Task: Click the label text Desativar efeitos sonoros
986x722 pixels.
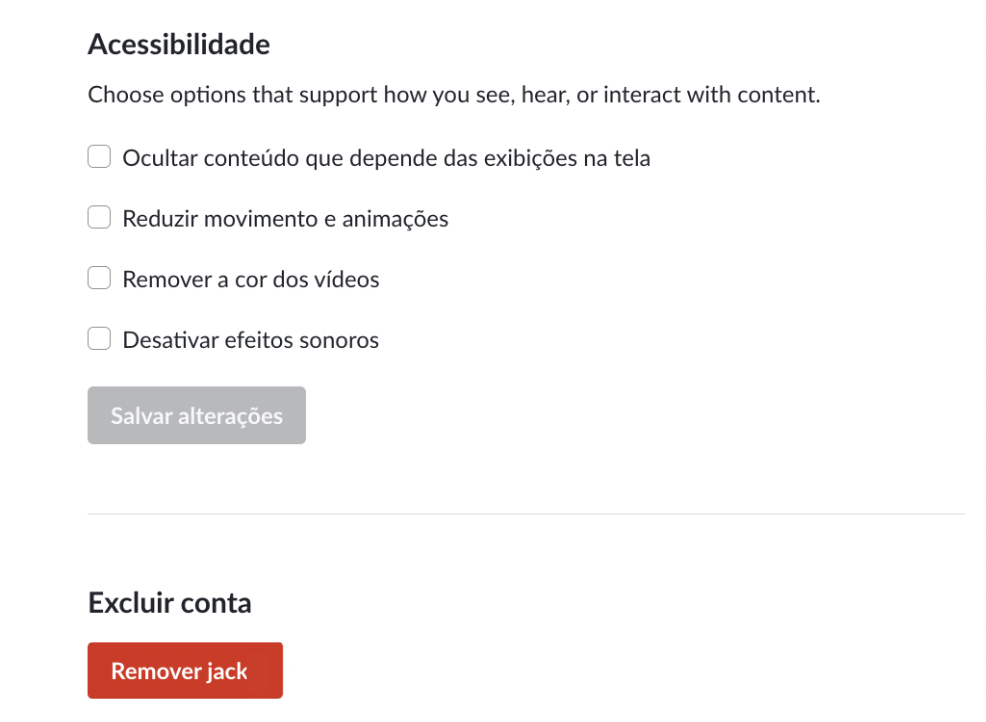Action: coord(250,340)
